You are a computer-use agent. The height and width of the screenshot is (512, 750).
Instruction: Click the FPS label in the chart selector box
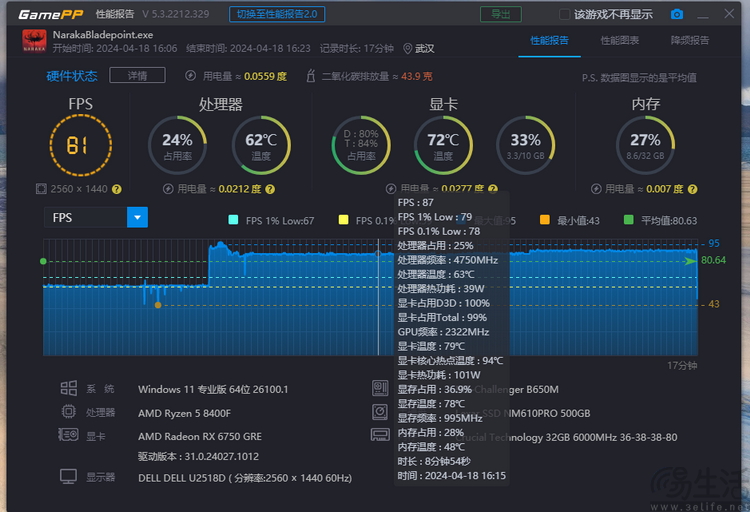click(63, 218)
